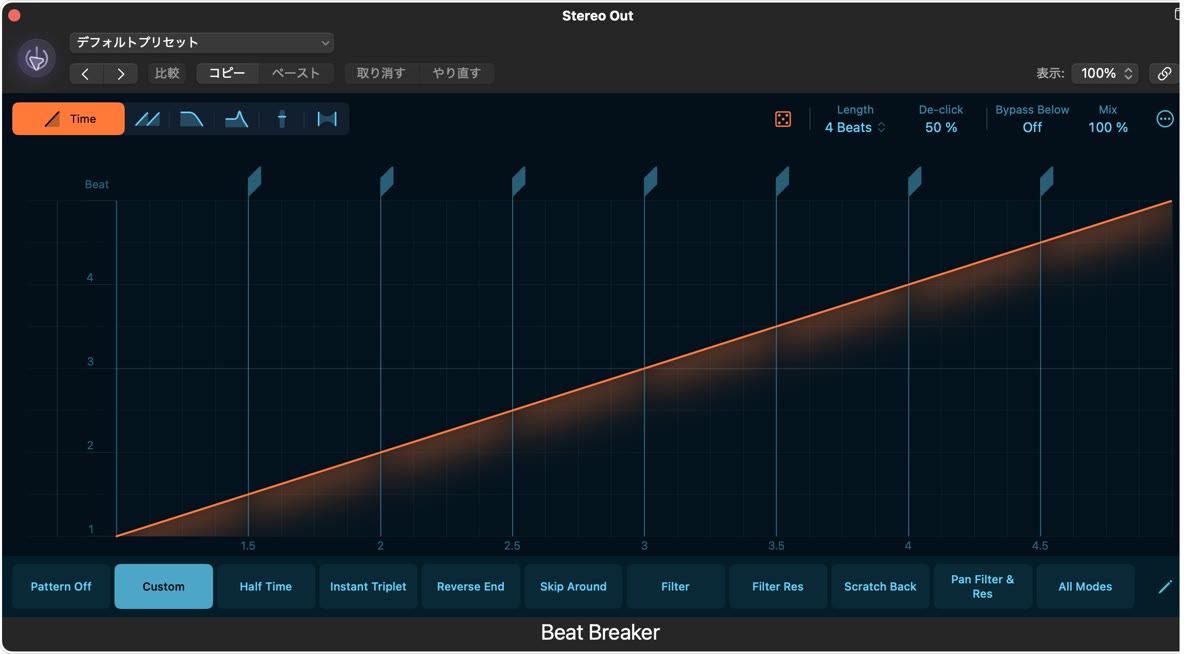Select the repeat sawtooth curve icon
This screenshot has height=654, width=1200.
(x=147, y=119)
